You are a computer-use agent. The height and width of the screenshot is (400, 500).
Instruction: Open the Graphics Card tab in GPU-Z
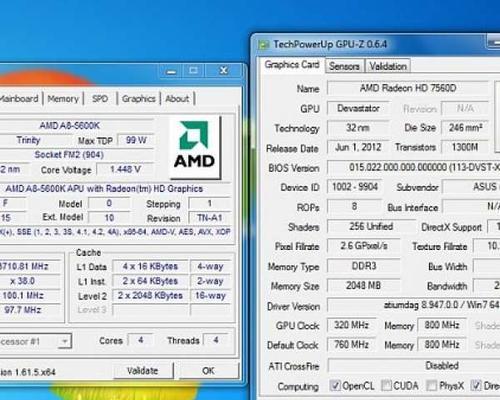click(292, 65)
